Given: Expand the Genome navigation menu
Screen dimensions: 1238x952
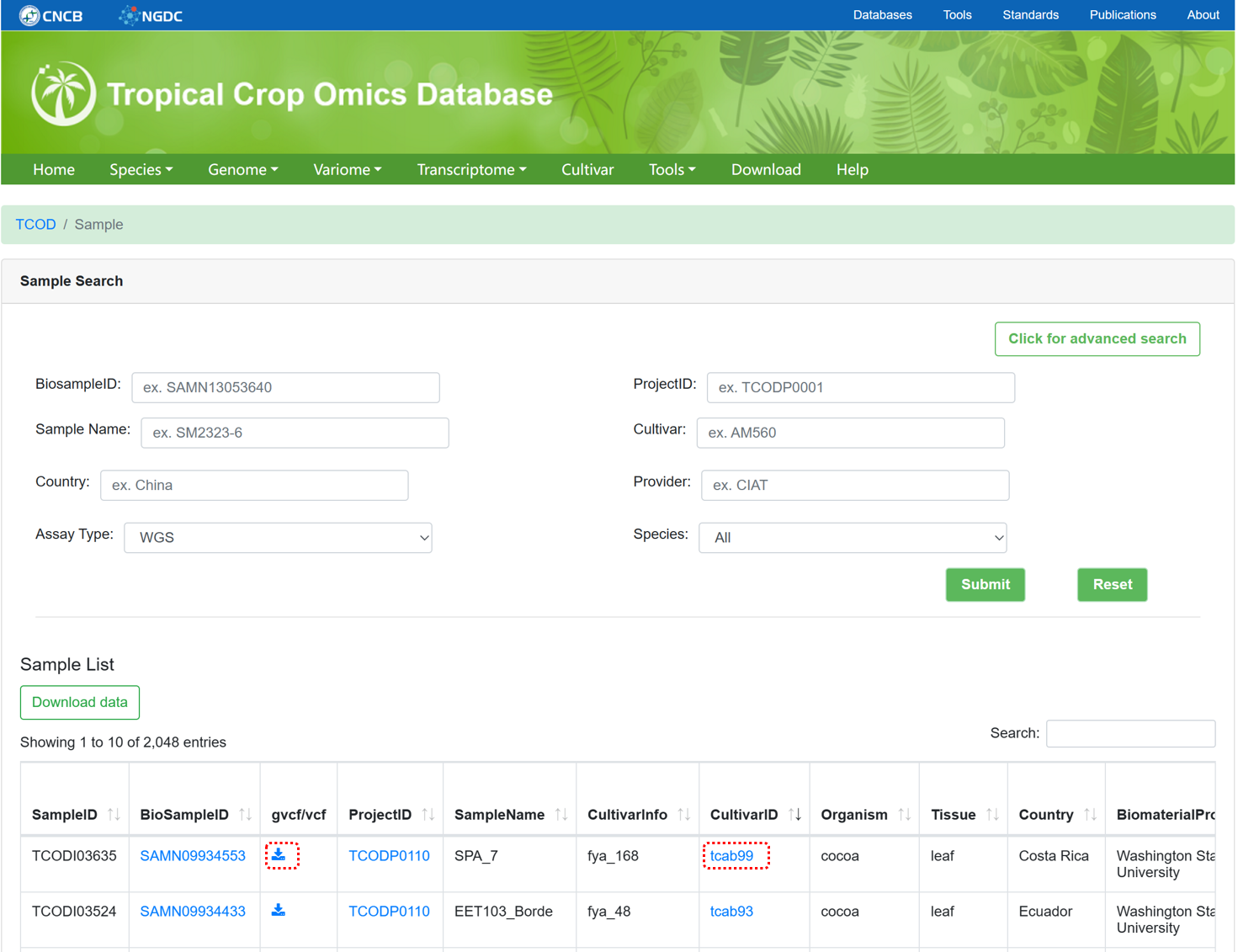Looking at the screenshot, I should coord(242,169).
